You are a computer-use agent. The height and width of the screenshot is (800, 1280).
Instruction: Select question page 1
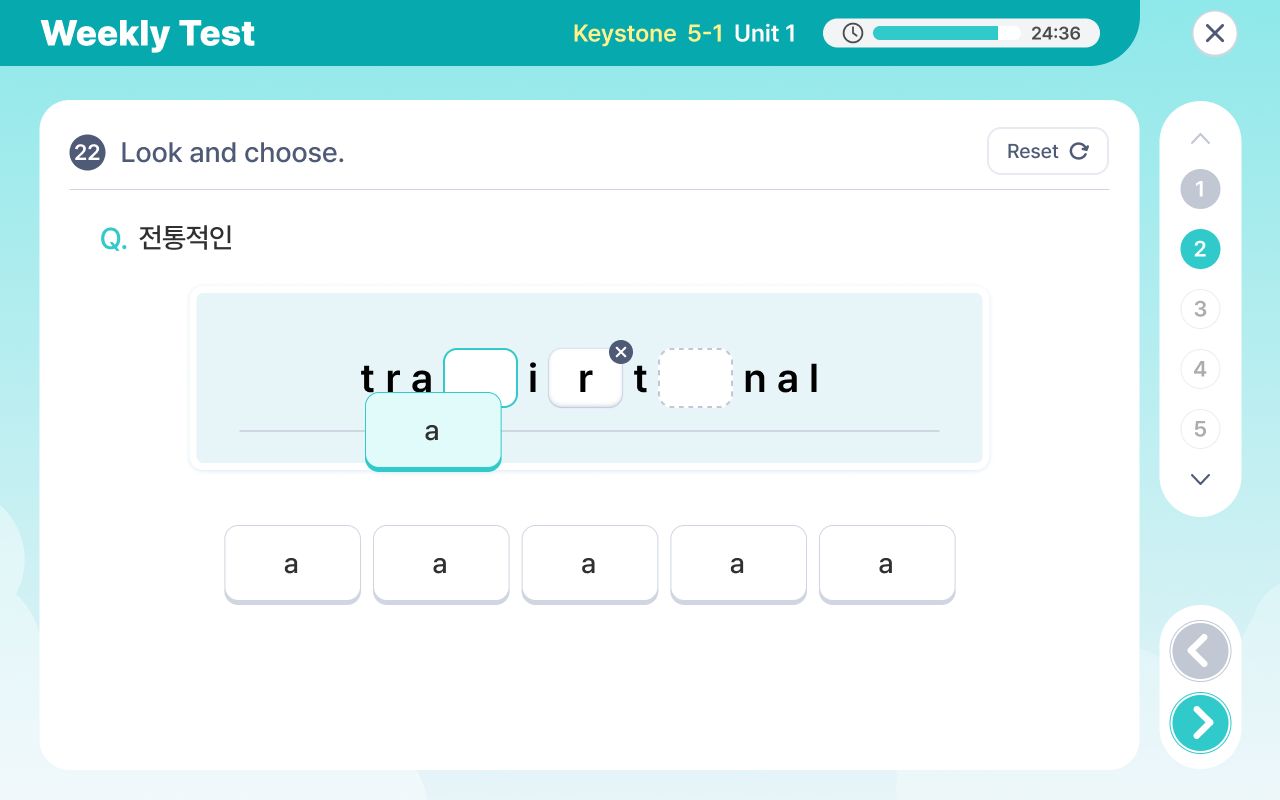tap(1200, 189)
